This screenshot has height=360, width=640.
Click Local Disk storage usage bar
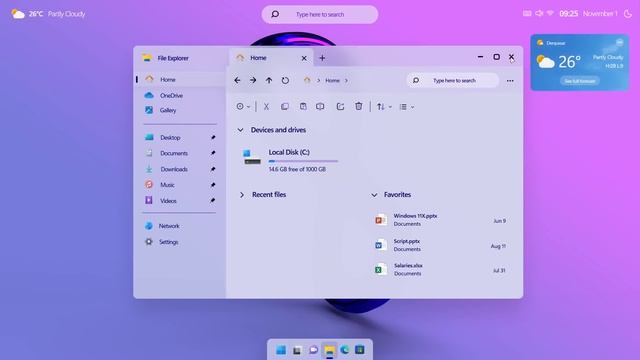click(303, 161)
